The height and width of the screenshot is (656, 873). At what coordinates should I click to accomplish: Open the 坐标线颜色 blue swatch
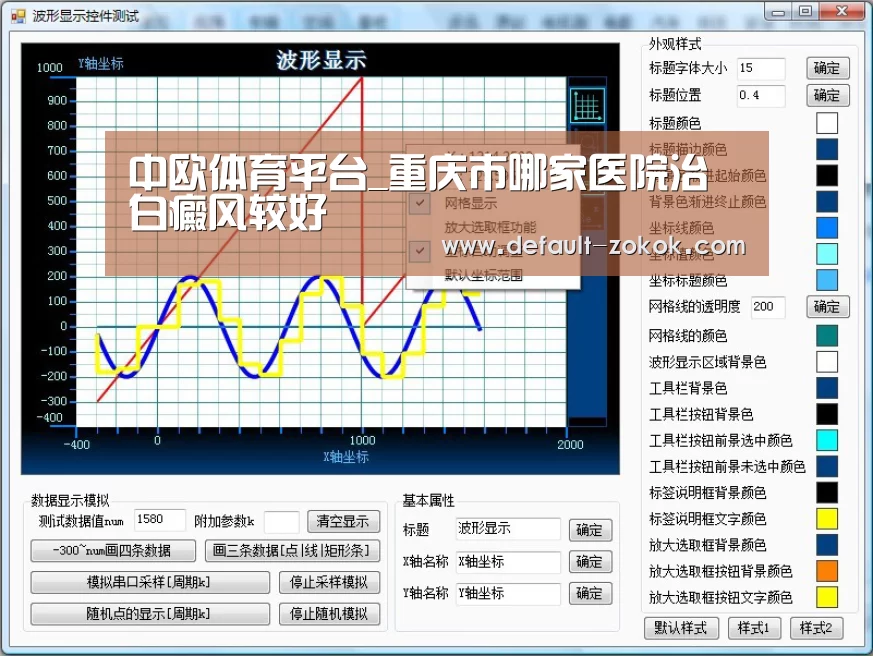[827, 228]
